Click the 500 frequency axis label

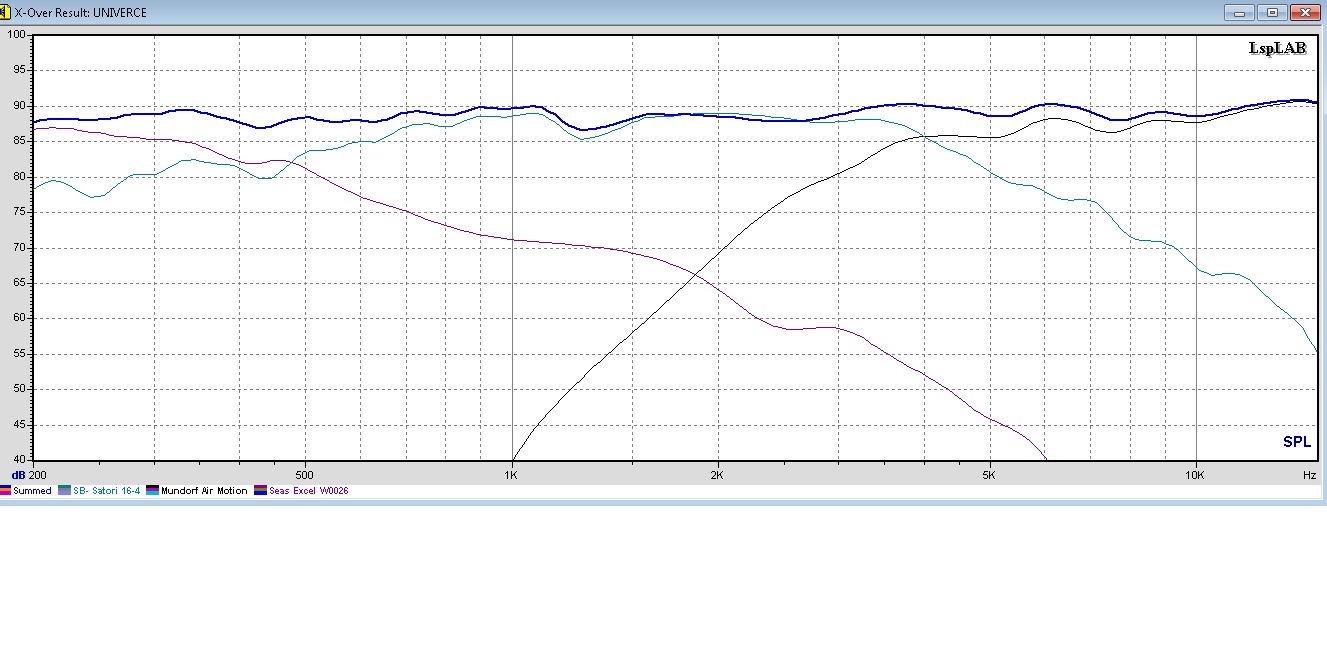point(305,475)
